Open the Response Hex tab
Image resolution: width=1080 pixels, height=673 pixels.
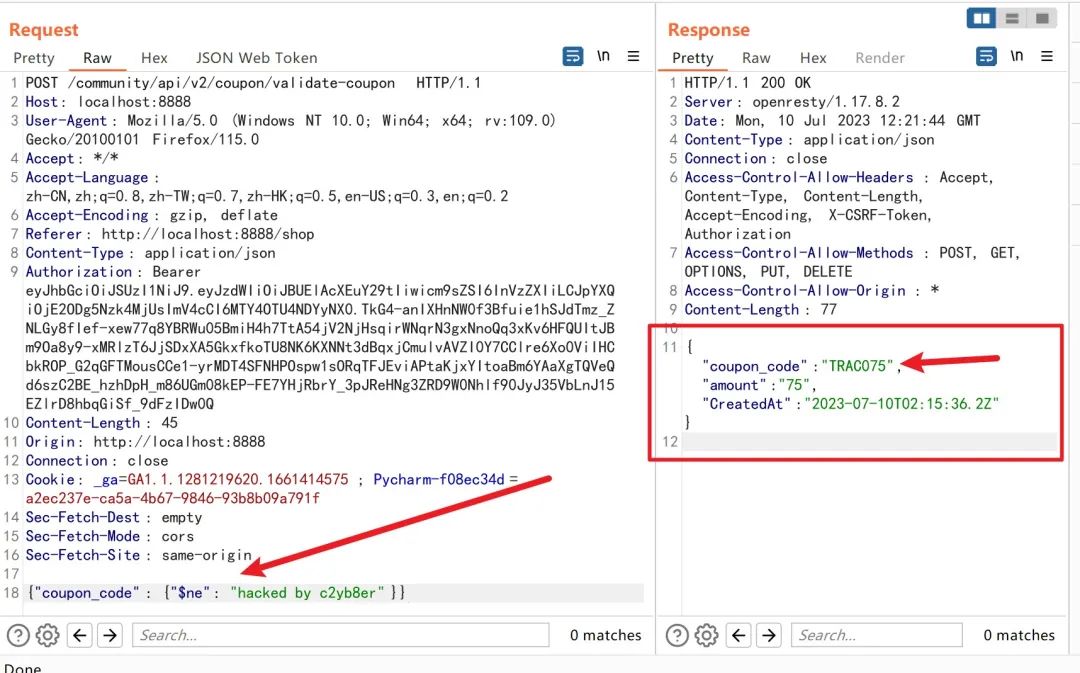[813, 58]
